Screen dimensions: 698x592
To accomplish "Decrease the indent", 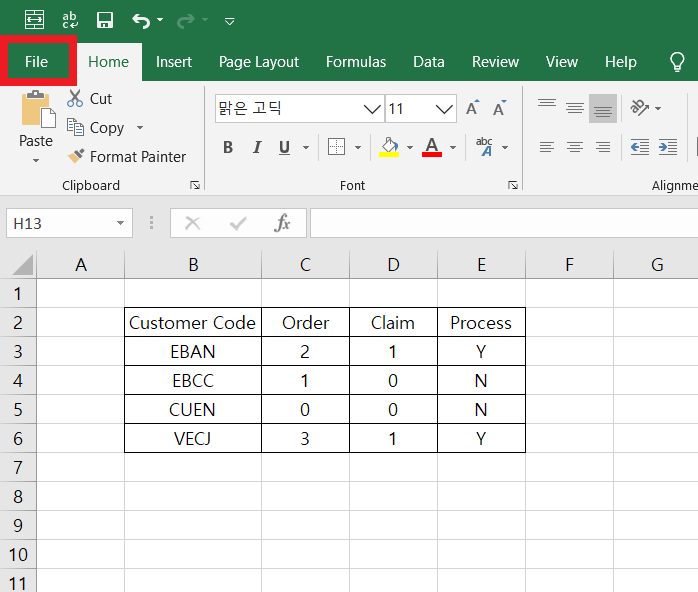I will 640,147.
